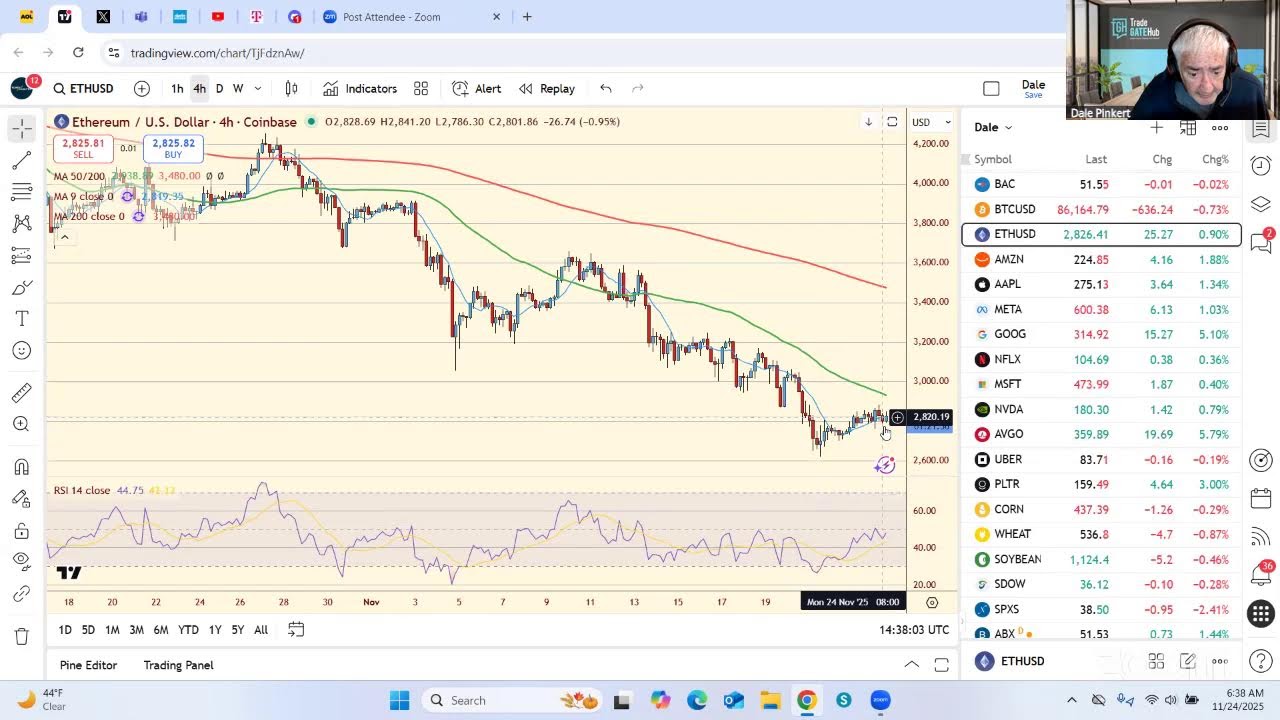Click the Windows taskbar Search box
The height and width of the screenshot is (720, 1280).
click(x=510, y=700)
